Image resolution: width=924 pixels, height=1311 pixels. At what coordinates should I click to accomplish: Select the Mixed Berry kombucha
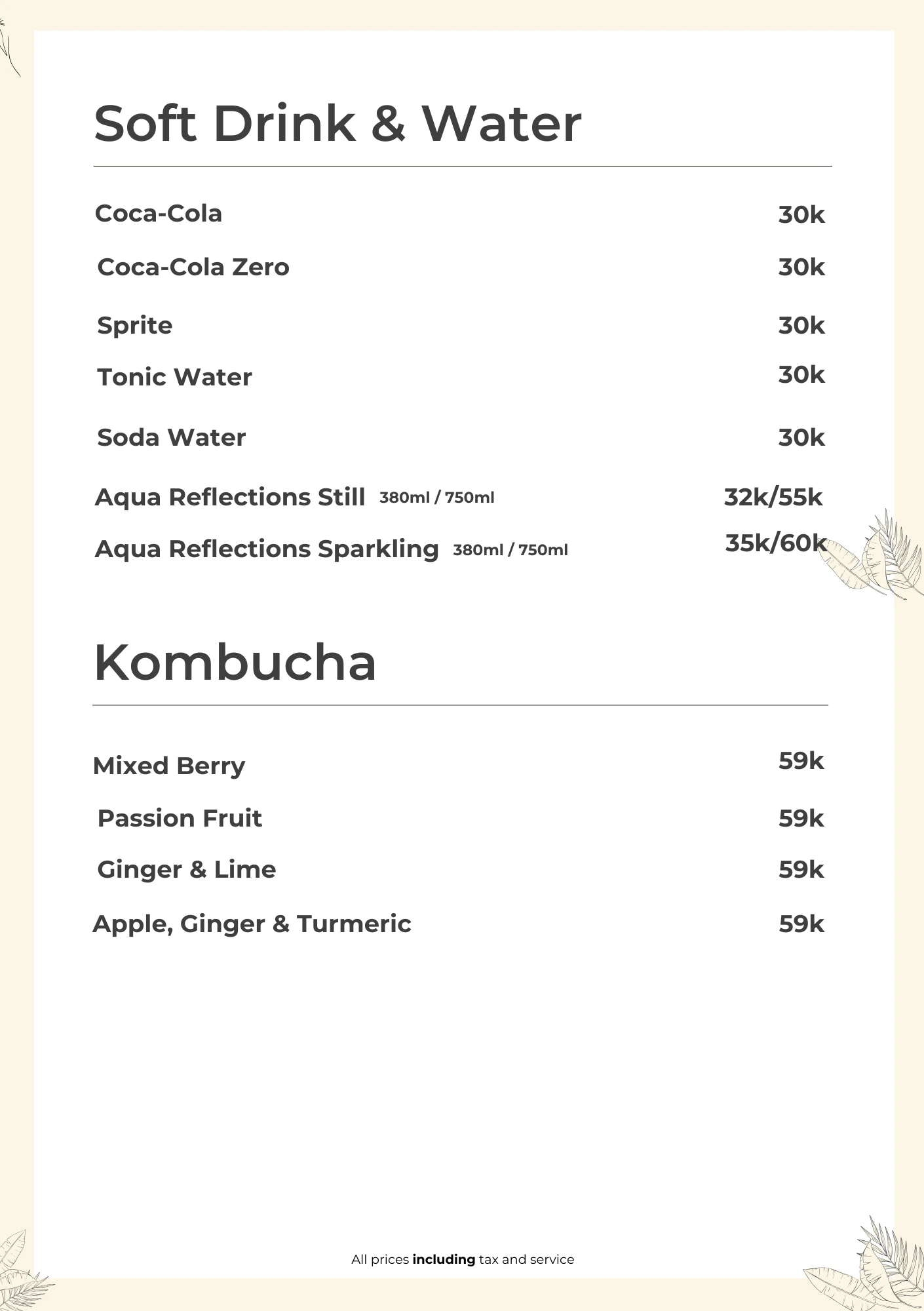tap(169, 766)
